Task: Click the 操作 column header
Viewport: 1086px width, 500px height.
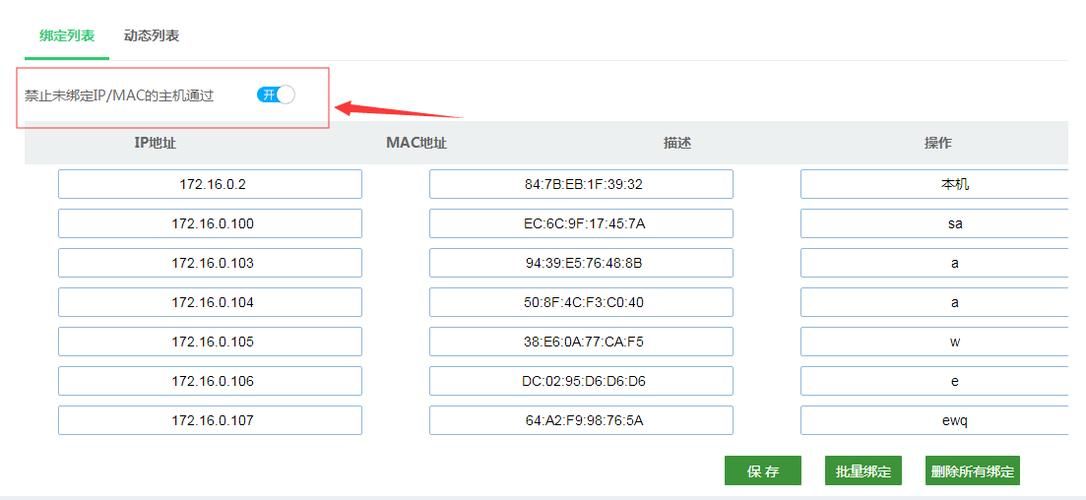Action: 938,143
